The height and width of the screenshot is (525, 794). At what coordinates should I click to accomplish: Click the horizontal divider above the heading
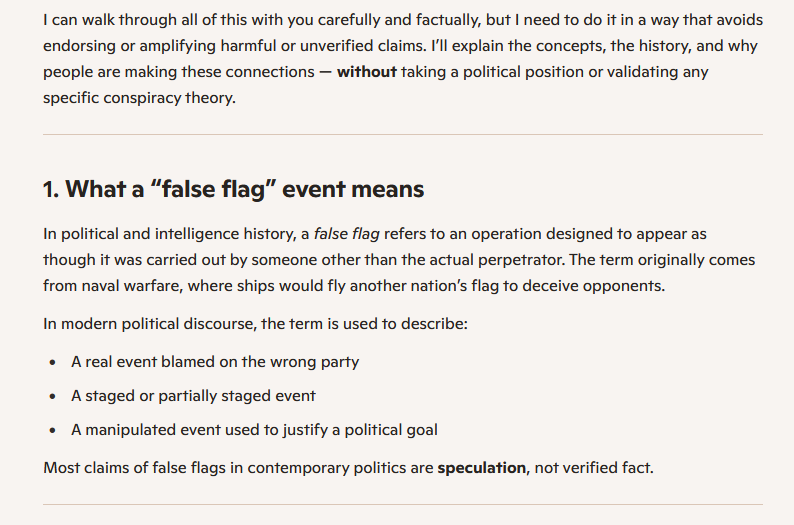[402, 135]
